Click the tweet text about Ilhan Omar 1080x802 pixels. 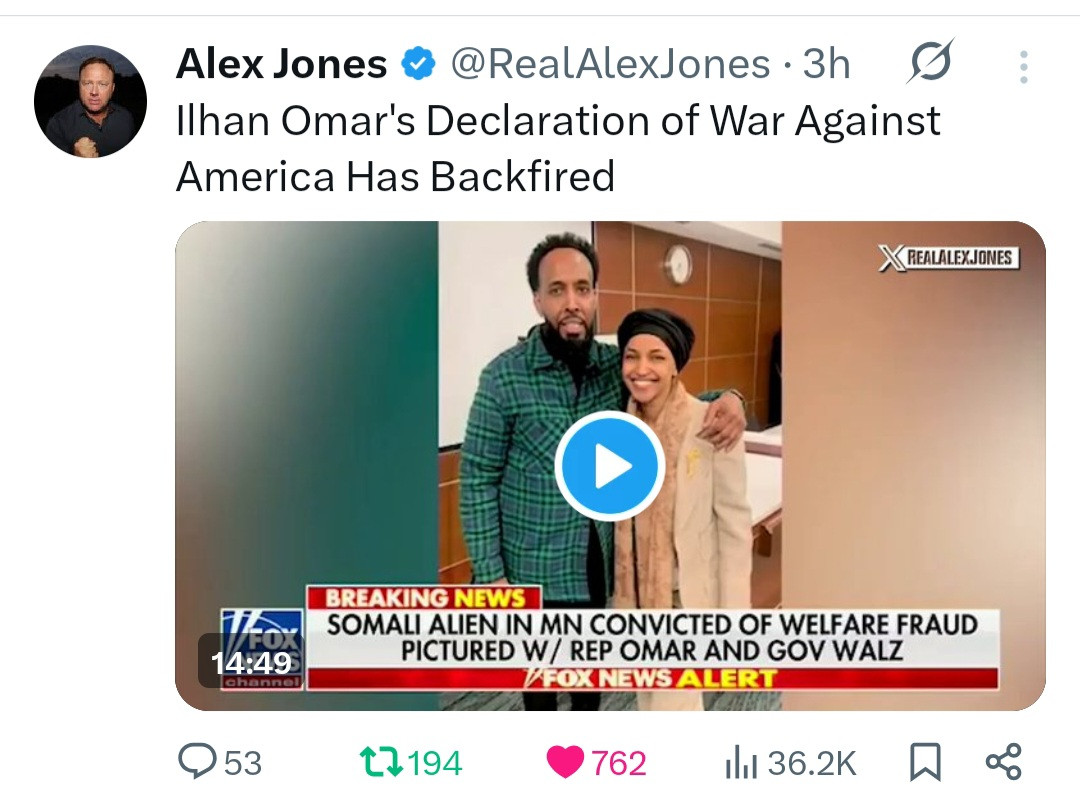tap(558, 148)
